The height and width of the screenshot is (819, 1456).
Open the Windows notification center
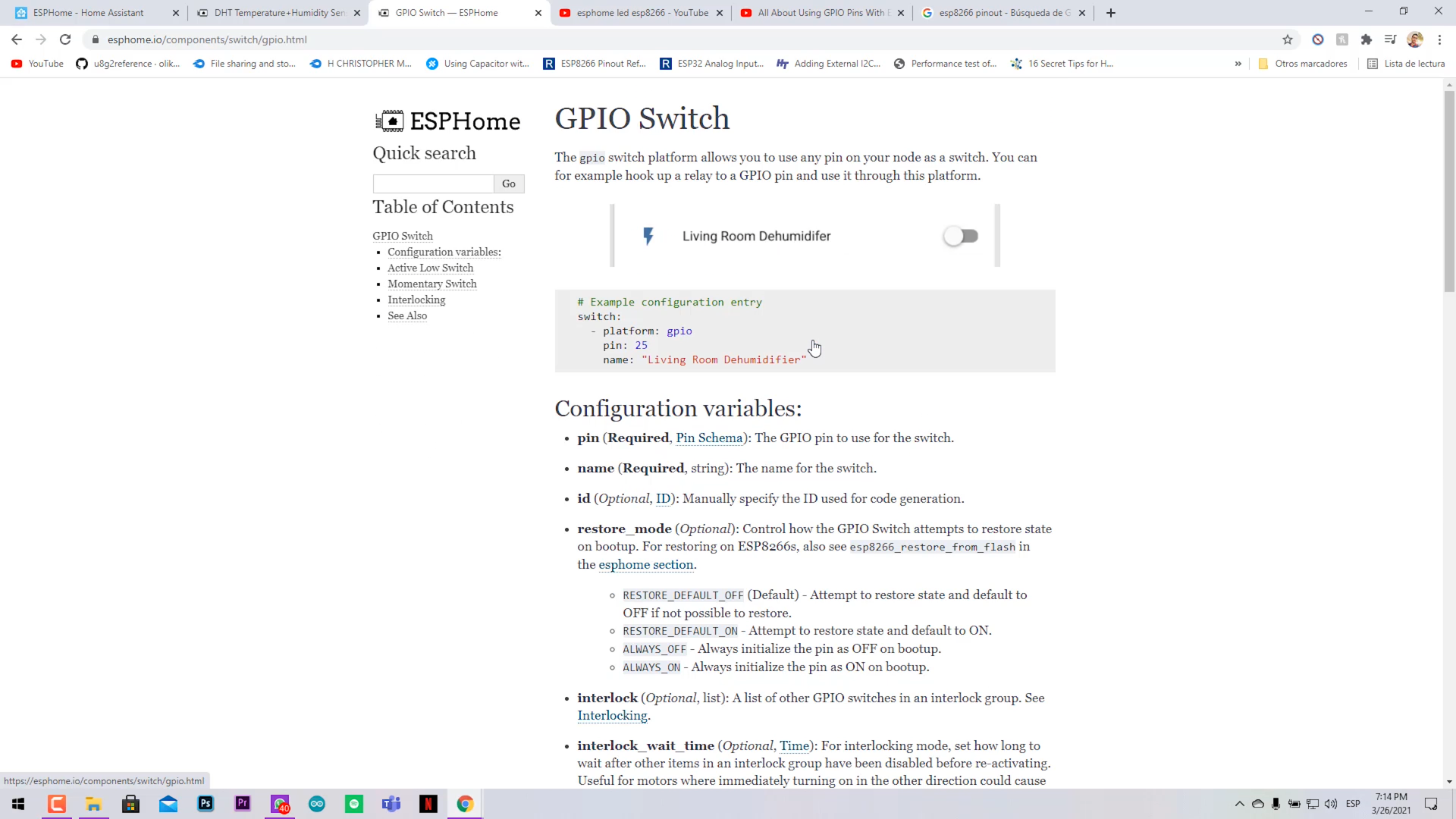point(1431,804)
